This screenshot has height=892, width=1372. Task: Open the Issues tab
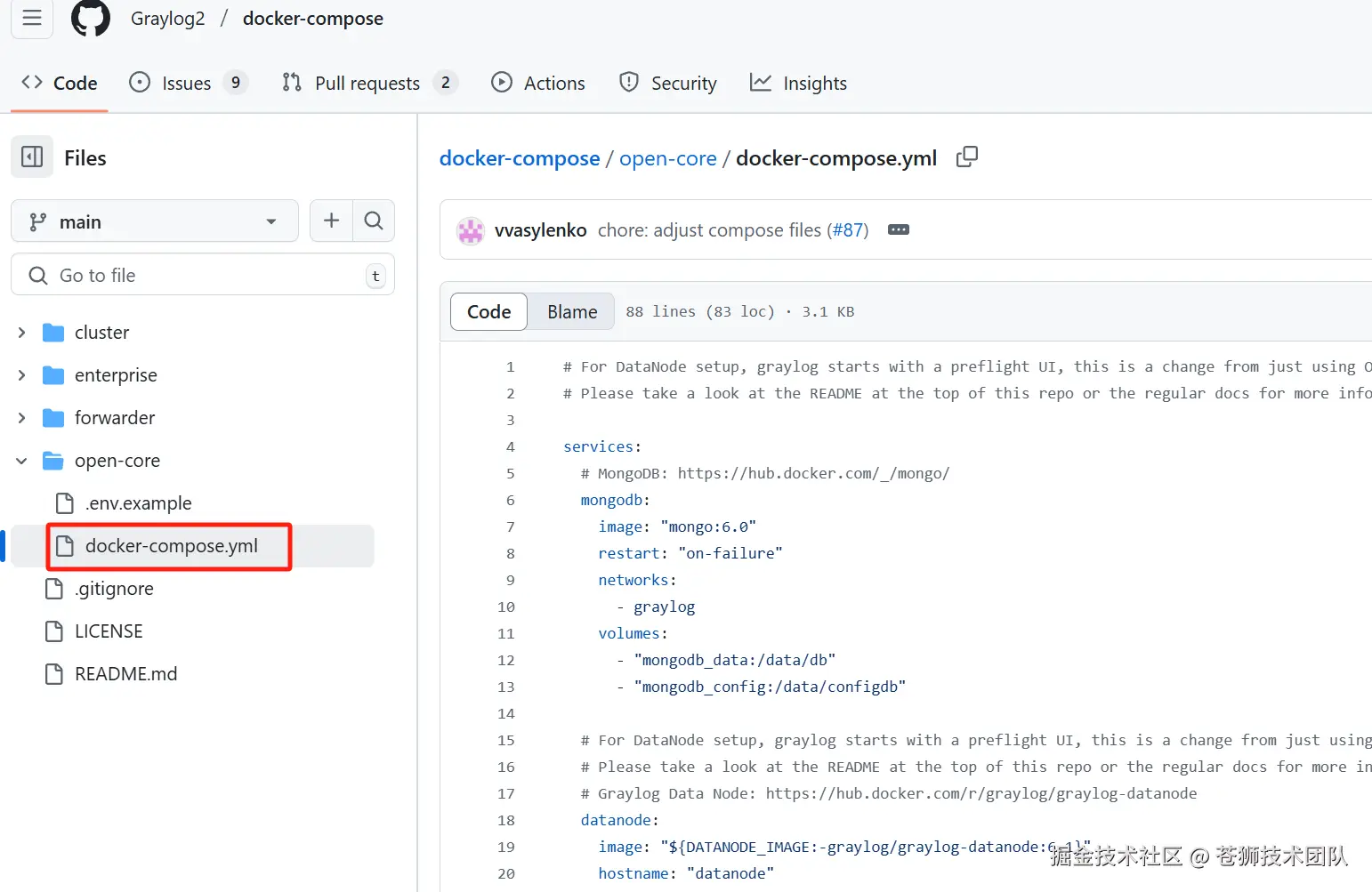coord(188,83)
